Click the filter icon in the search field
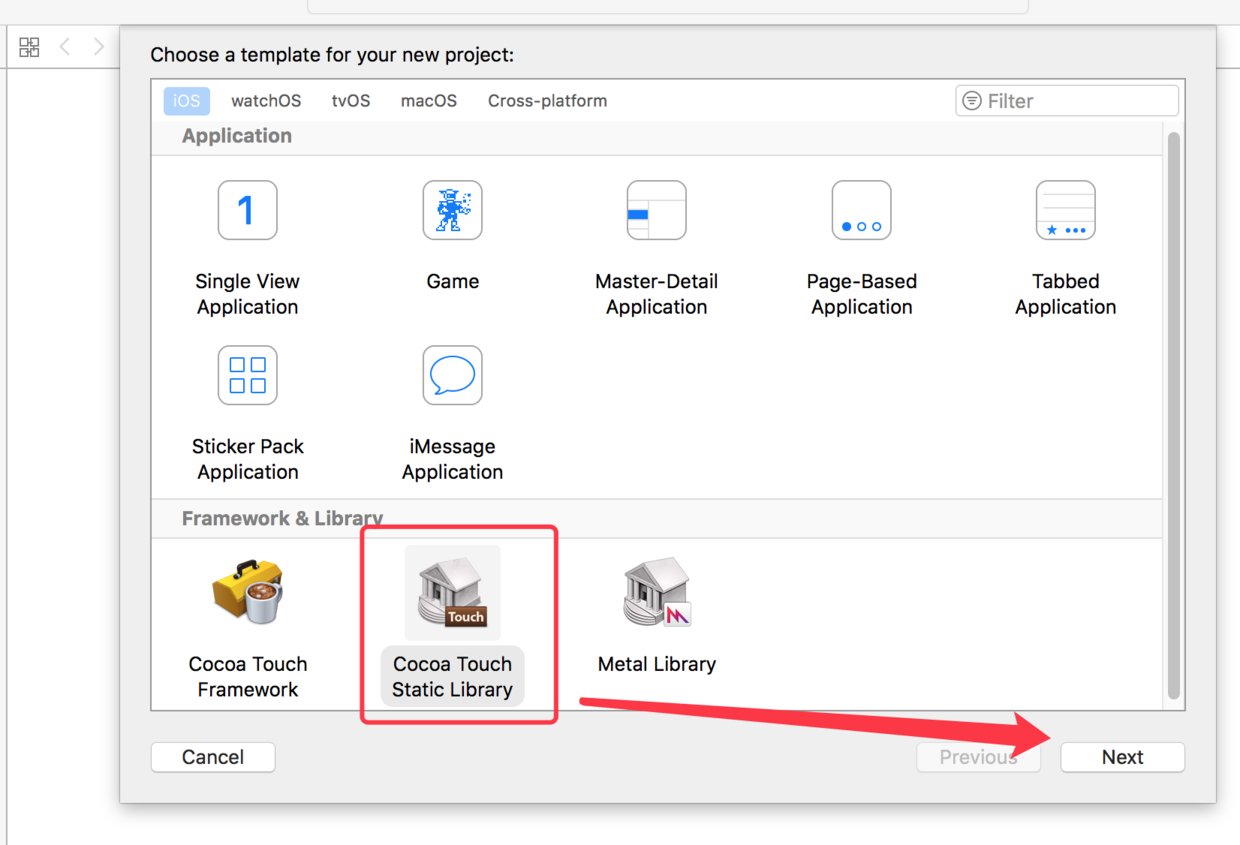 [x=971, y=101]
